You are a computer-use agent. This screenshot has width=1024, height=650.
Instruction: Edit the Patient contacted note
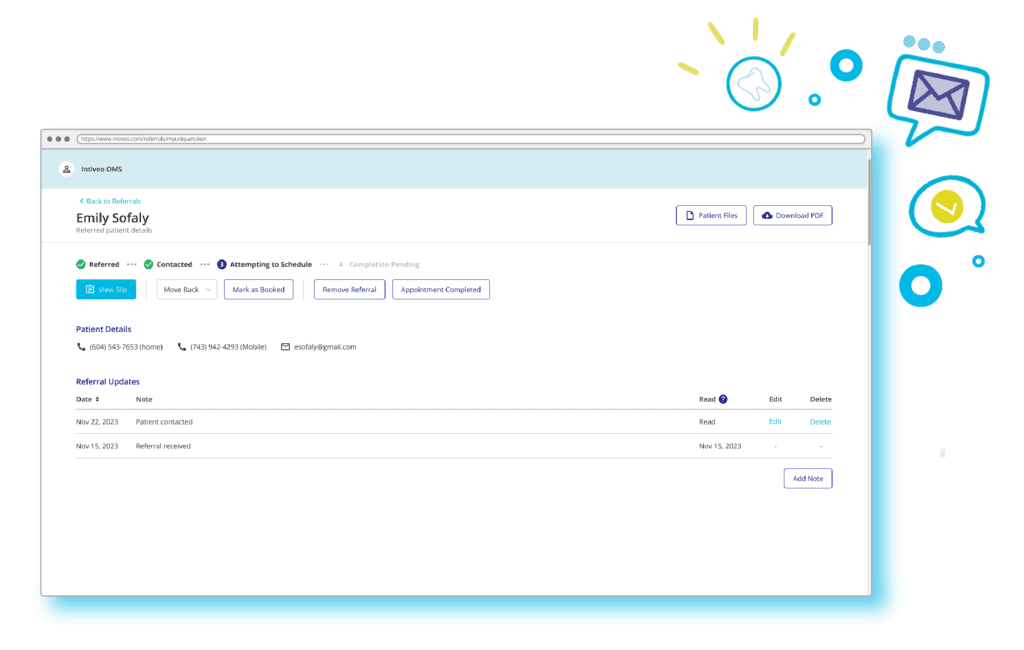[x=775, y=421]
